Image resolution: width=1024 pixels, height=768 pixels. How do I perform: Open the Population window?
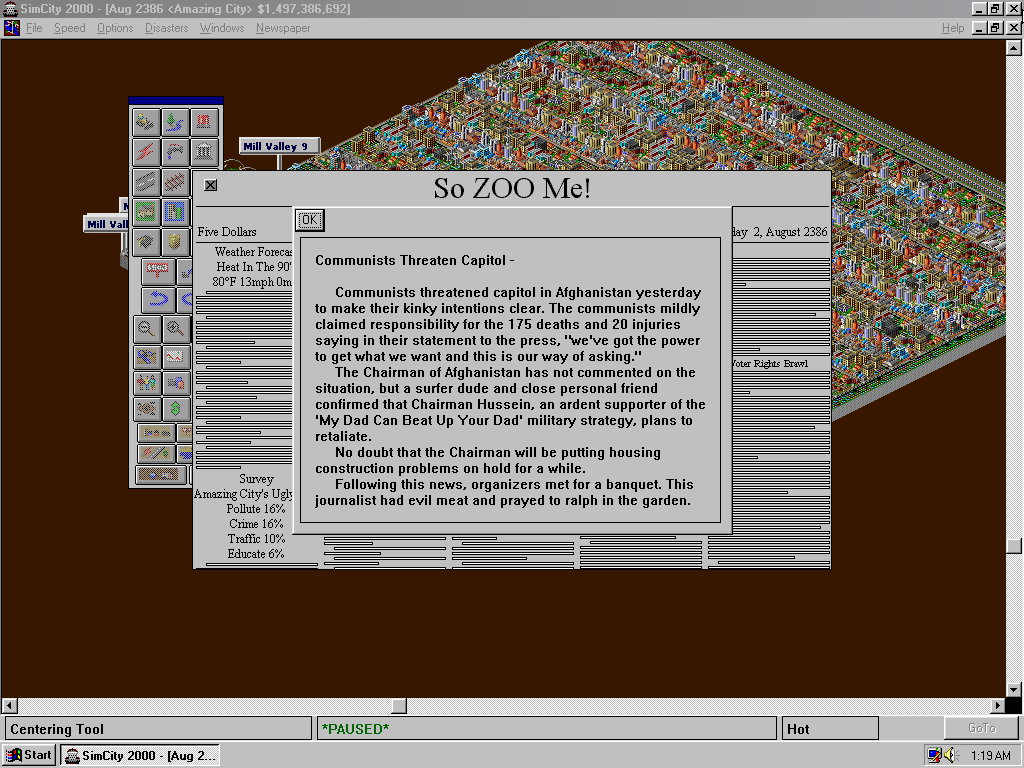(146, 383)
